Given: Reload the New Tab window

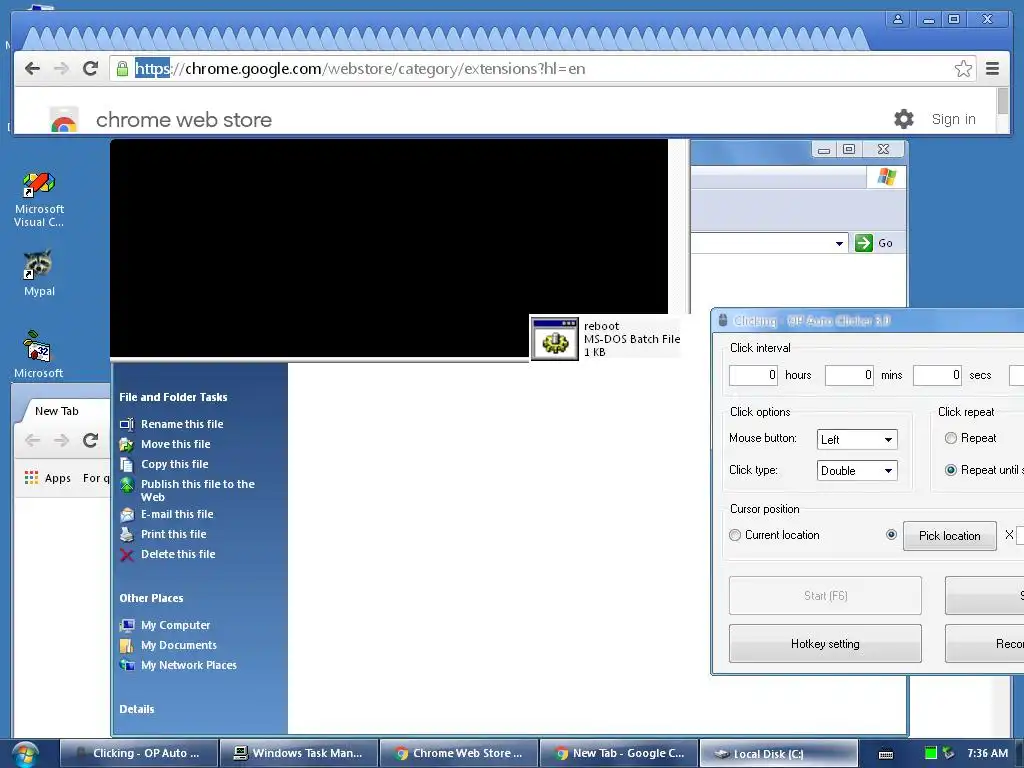Looking at the screenshot, I should (x=90, y=440).
